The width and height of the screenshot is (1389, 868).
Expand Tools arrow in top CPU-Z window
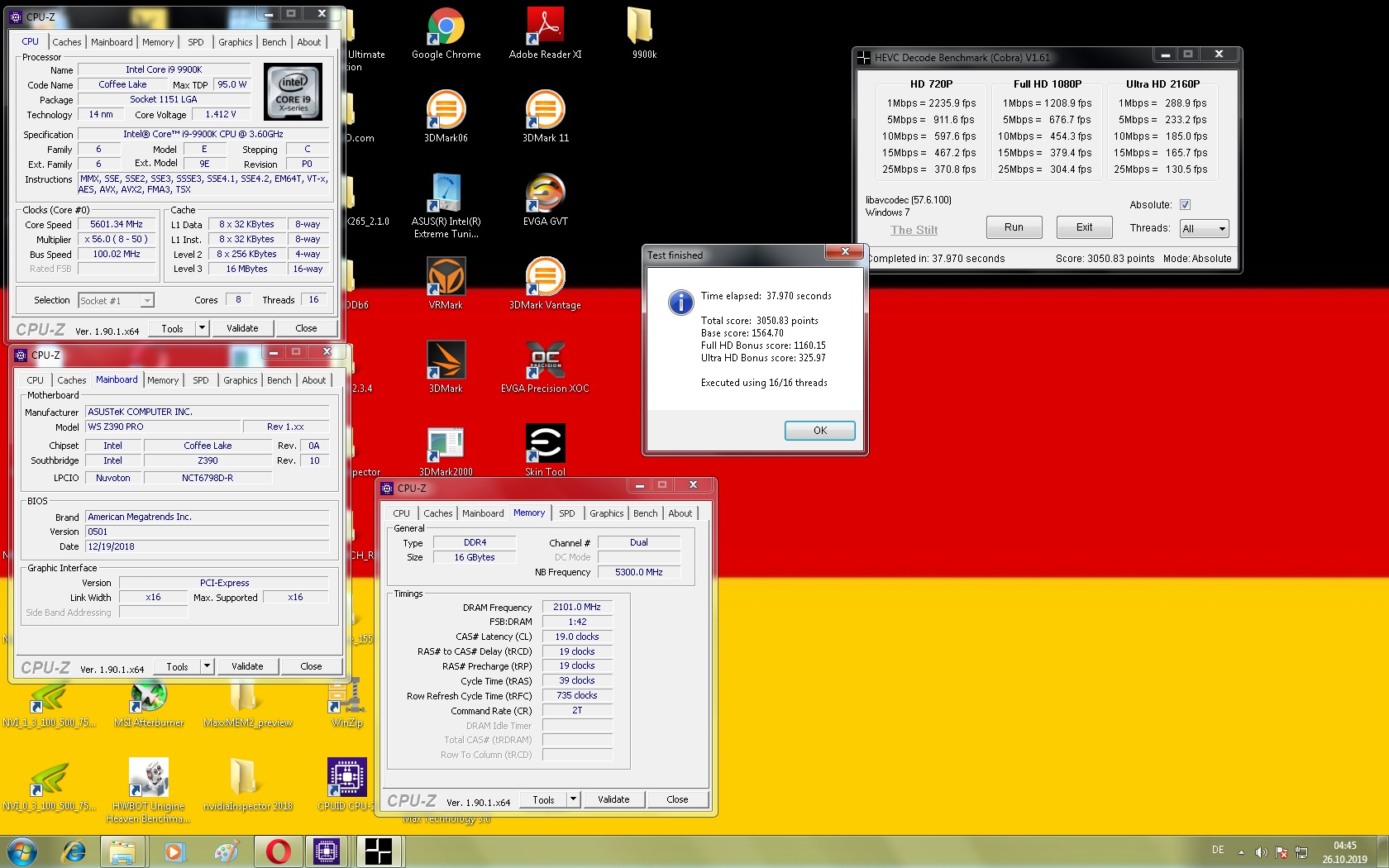point(202,328)
